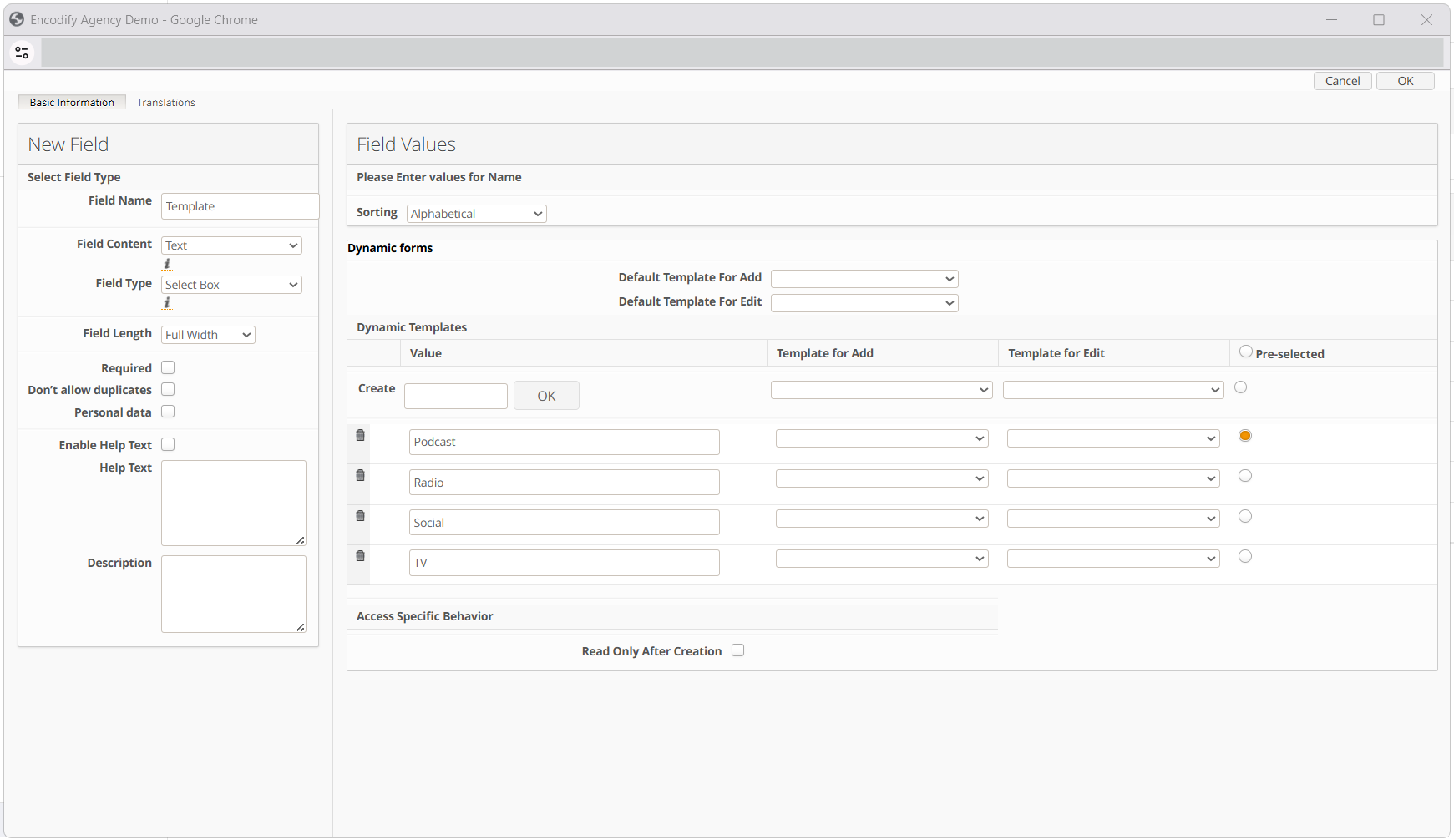Open Default Template For Add dropdown
Image resolution: width=1454 pixels, height=840 pixels.
864,279
